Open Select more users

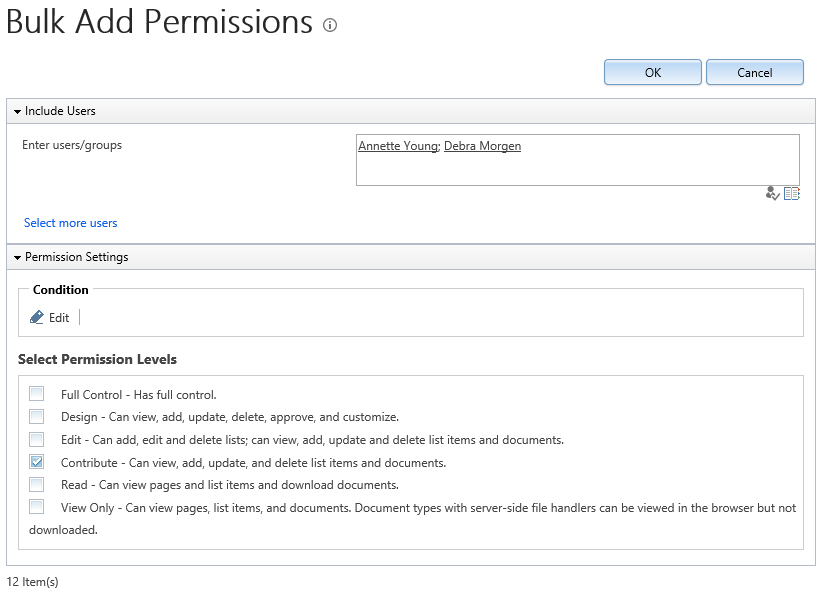(70, 222)
